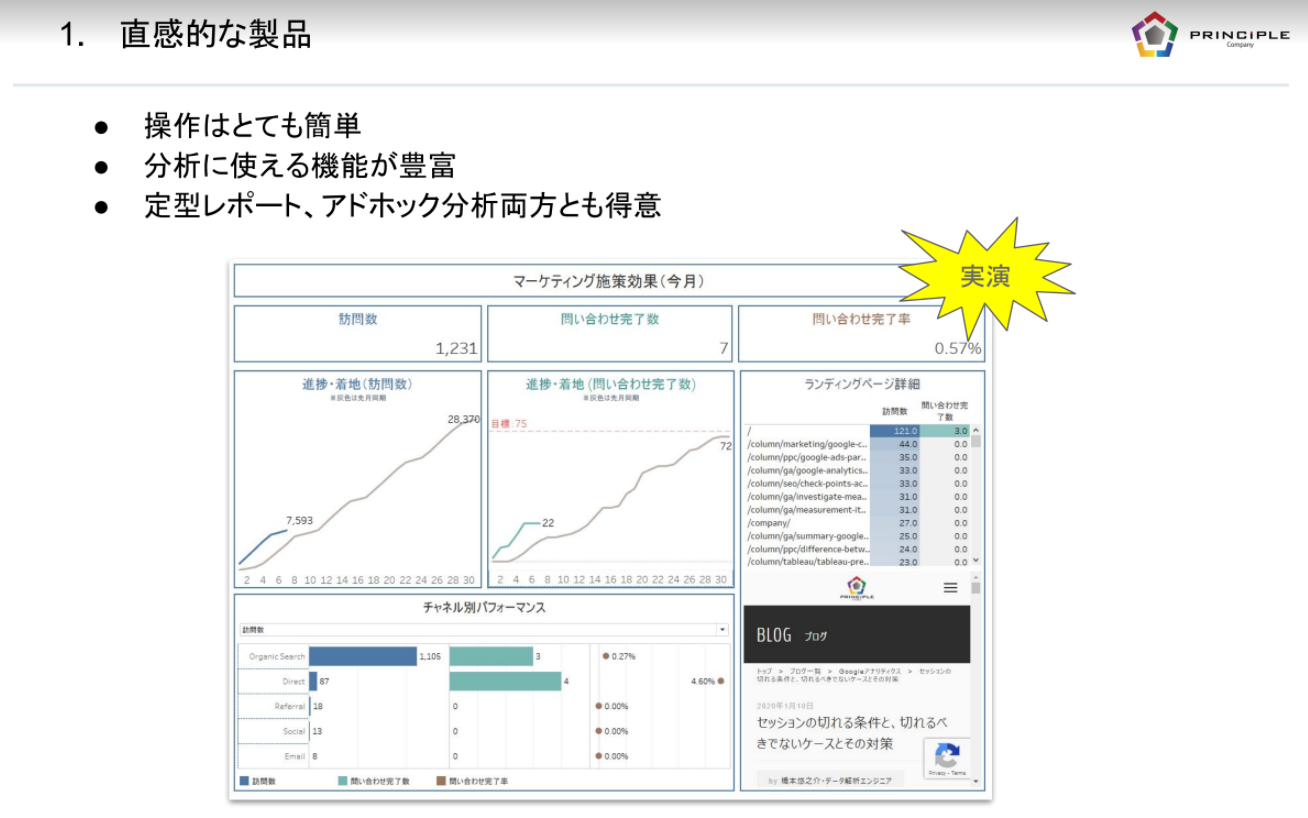Open the 訪問数 metric dropdown in channel panel
This screenshot has height=818, width=1308.
pos(482,630)
